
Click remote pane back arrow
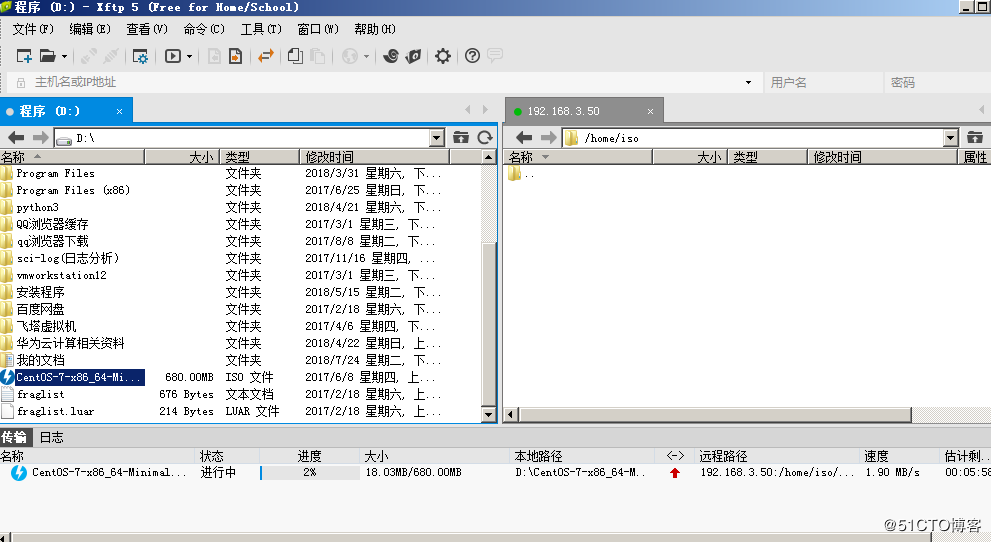point(524,137)
